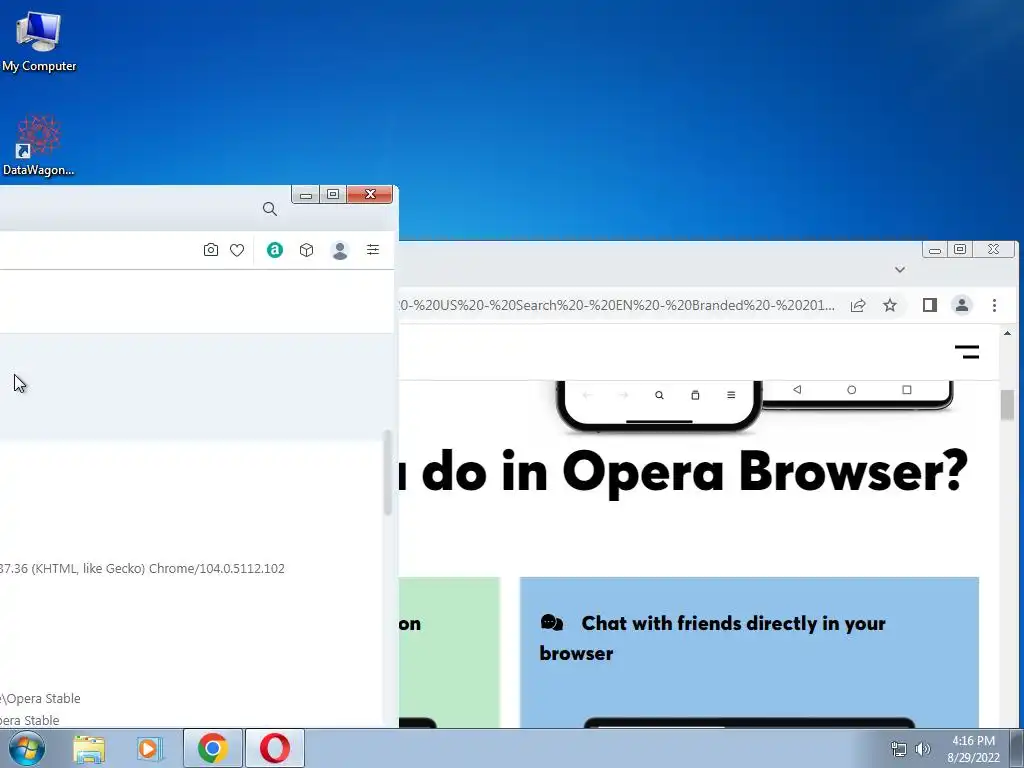Expand Chrome tab search chevron
Screen dimensions: 1024x768
click(x=900, y=270)
